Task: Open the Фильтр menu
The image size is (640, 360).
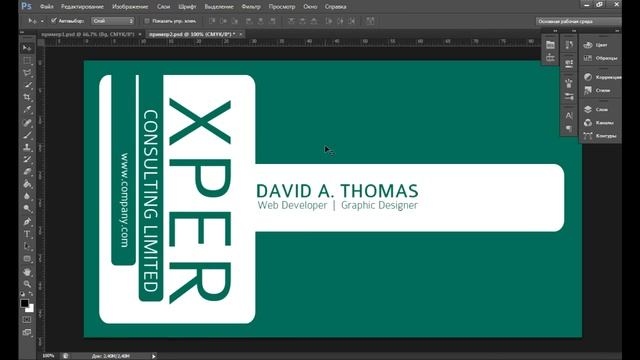Action: point(251,7)
